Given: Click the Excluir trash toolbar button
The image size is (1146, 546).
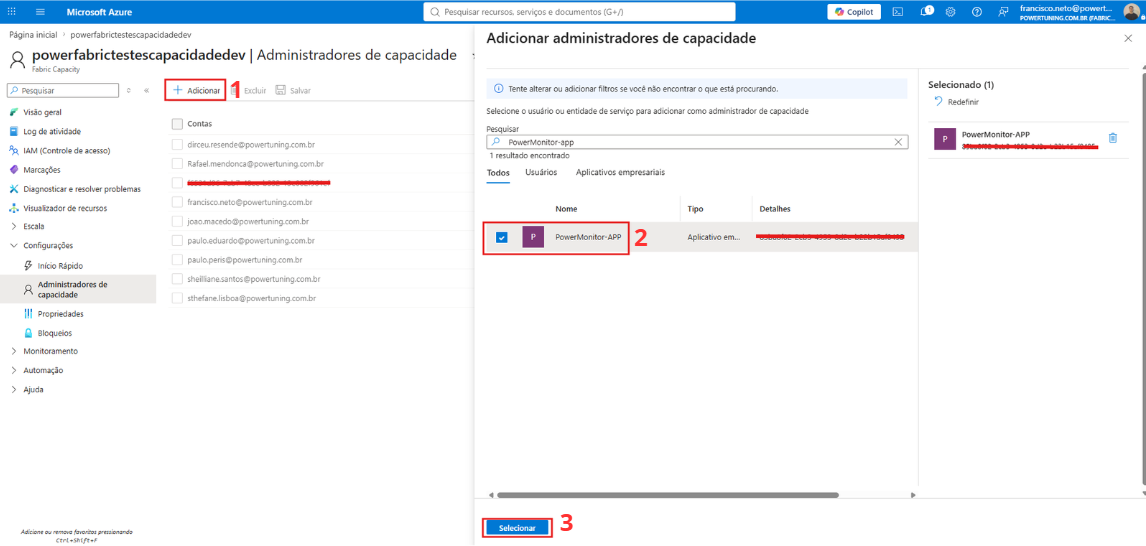Looking at the screenshot, I should 248,91.
